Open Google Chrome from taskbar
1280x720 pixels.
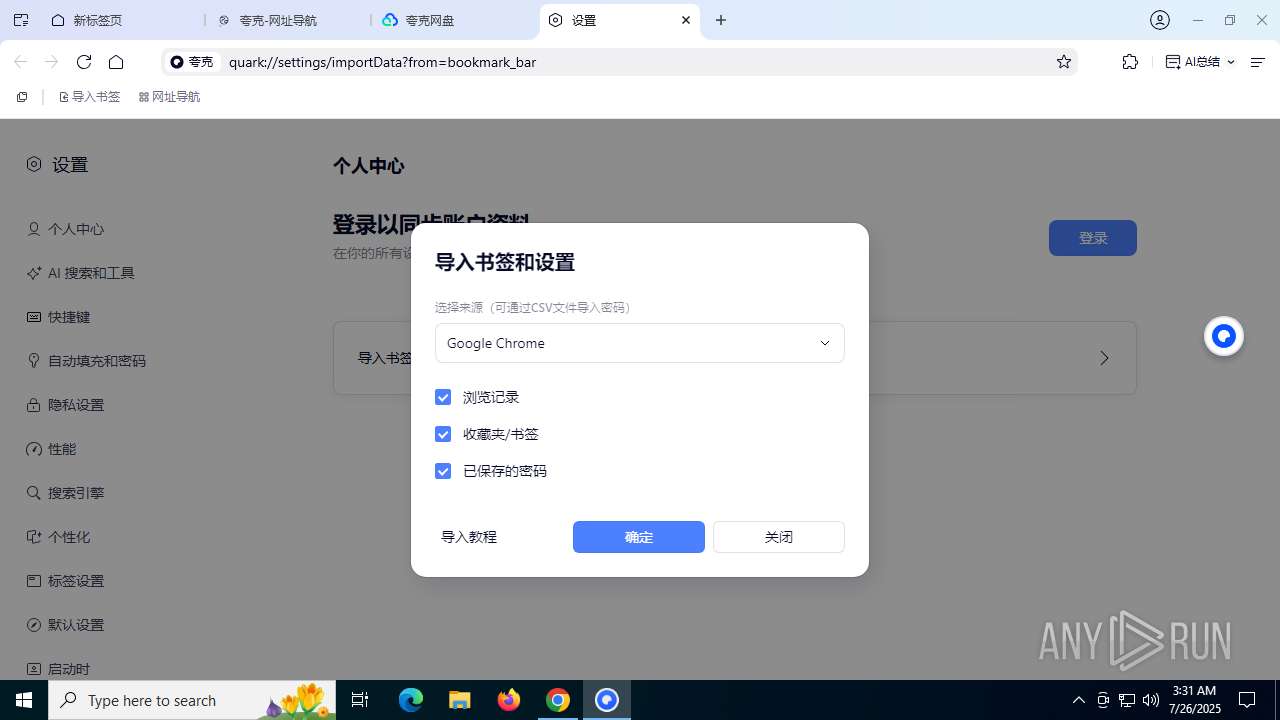pyautogui.click(x=558, y=700)
